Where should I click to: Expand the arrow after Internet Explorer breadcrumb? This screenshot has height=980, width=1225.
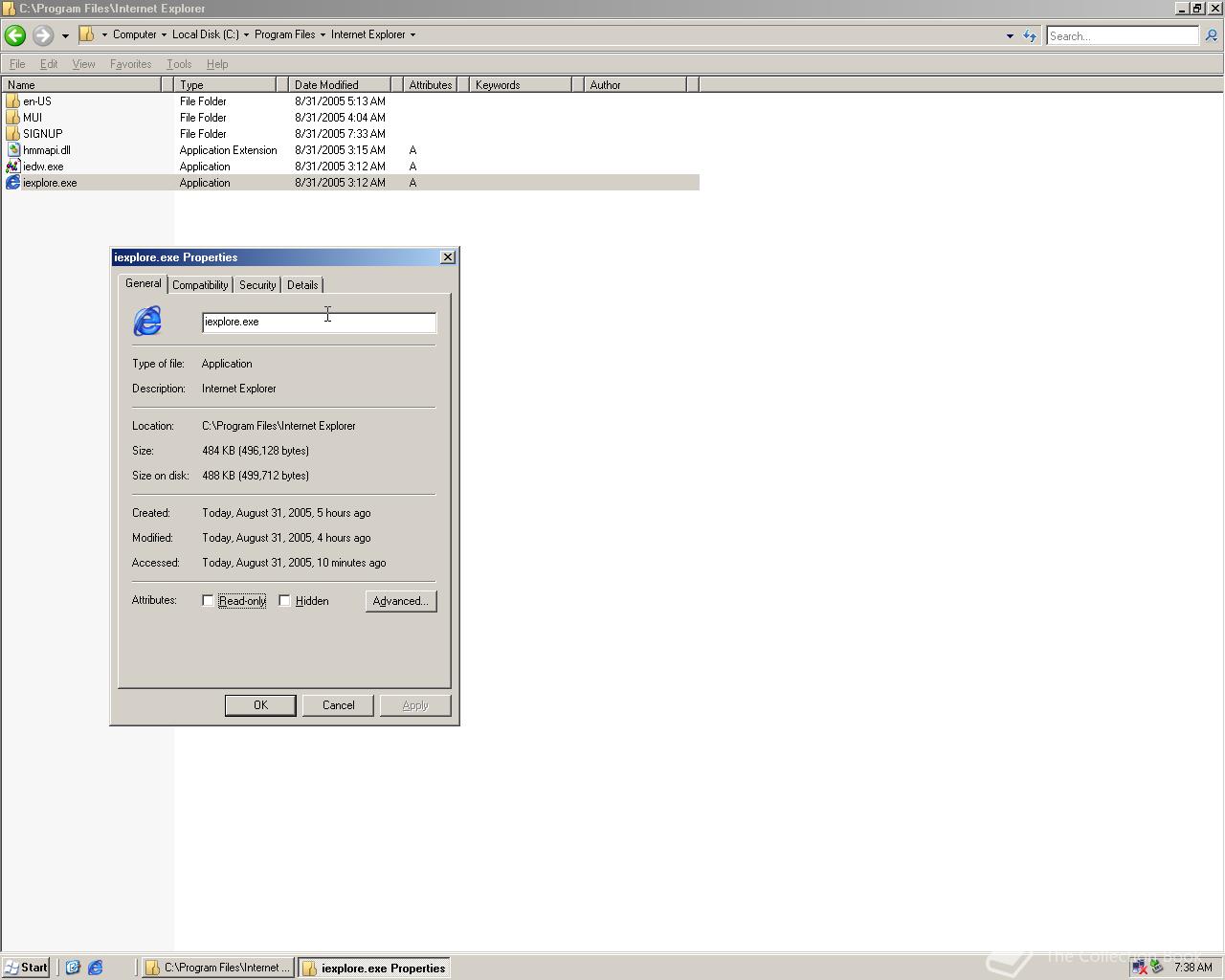(x=412, y=35)
